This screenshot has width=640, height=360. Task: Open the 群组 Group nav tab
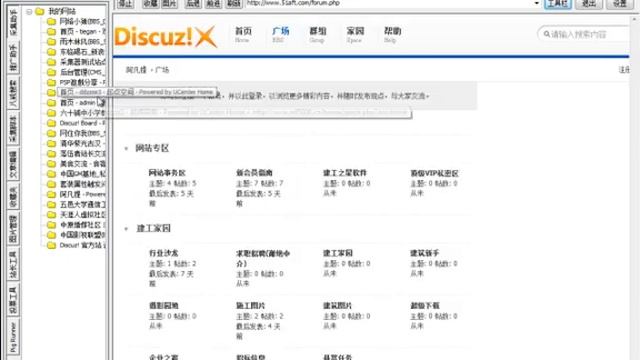tap(318, 34)
